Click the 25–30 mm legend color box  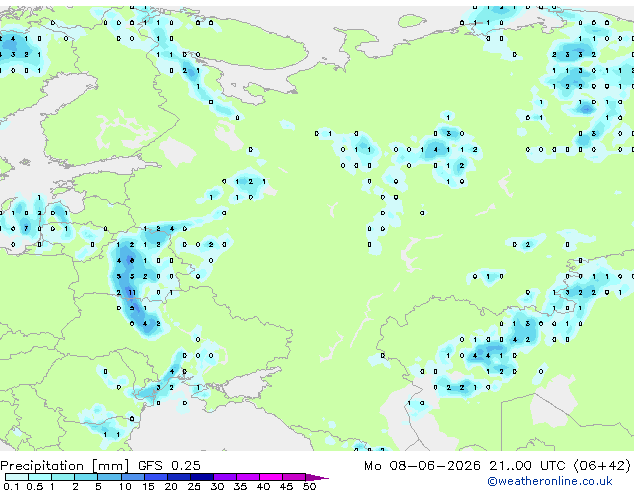tap(202, 477)
